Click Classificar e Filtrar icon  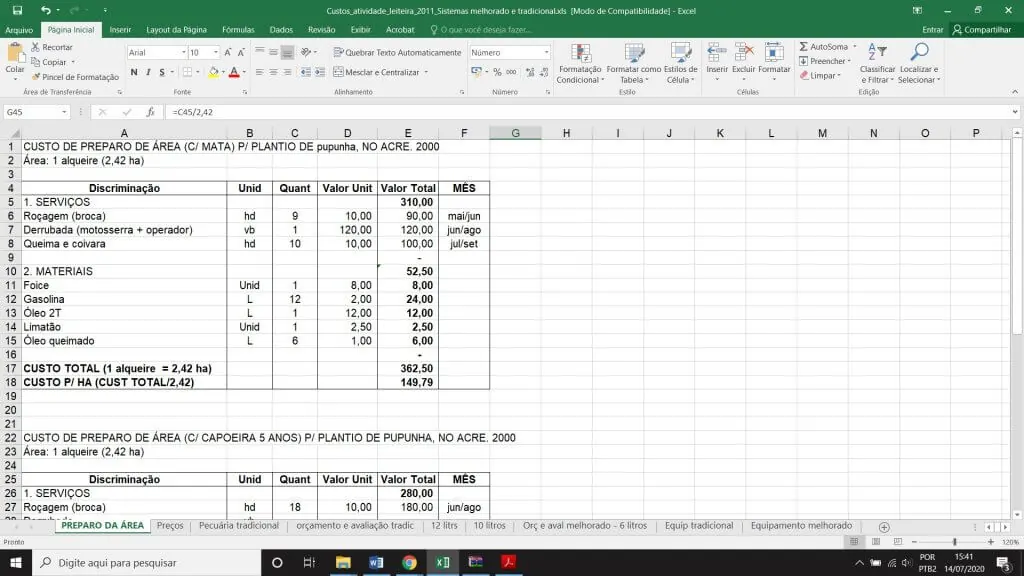876,62
